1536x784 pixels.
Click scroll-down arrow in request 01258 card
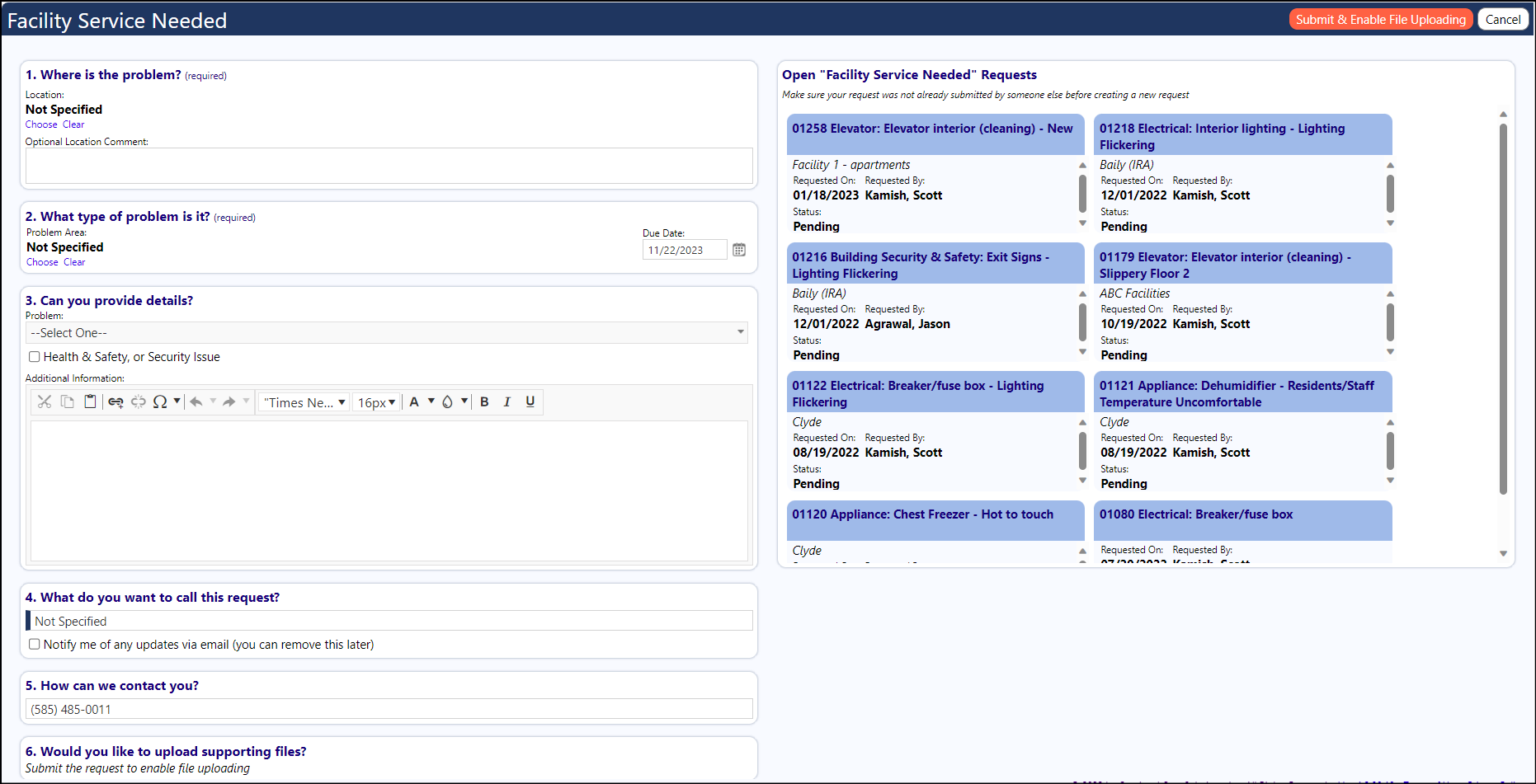coord(1082,223)
